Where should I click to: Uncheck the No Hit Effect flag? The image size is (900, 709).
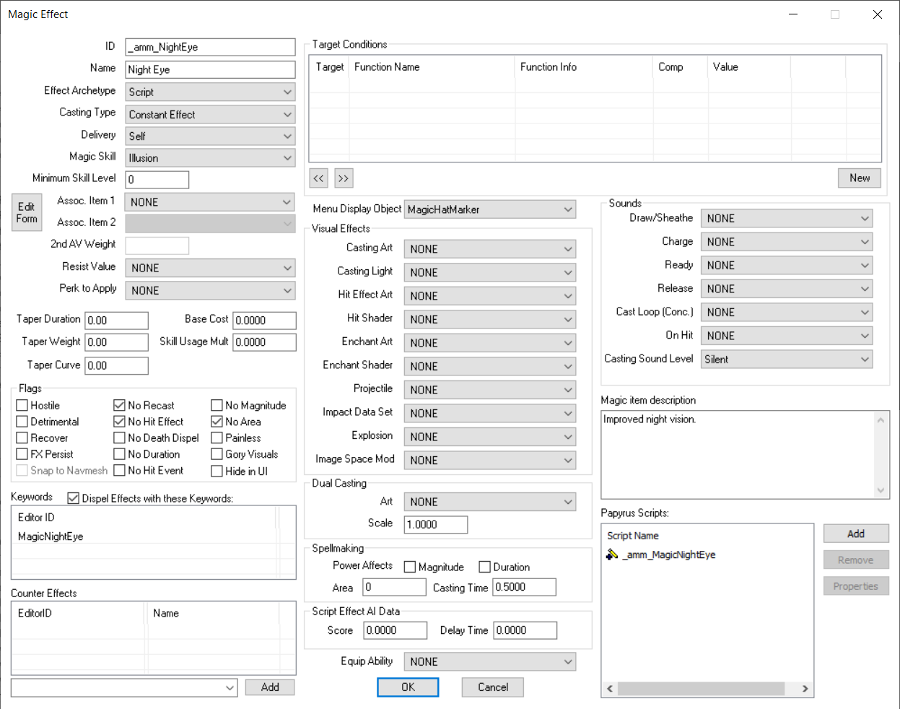tap(119, 421)
